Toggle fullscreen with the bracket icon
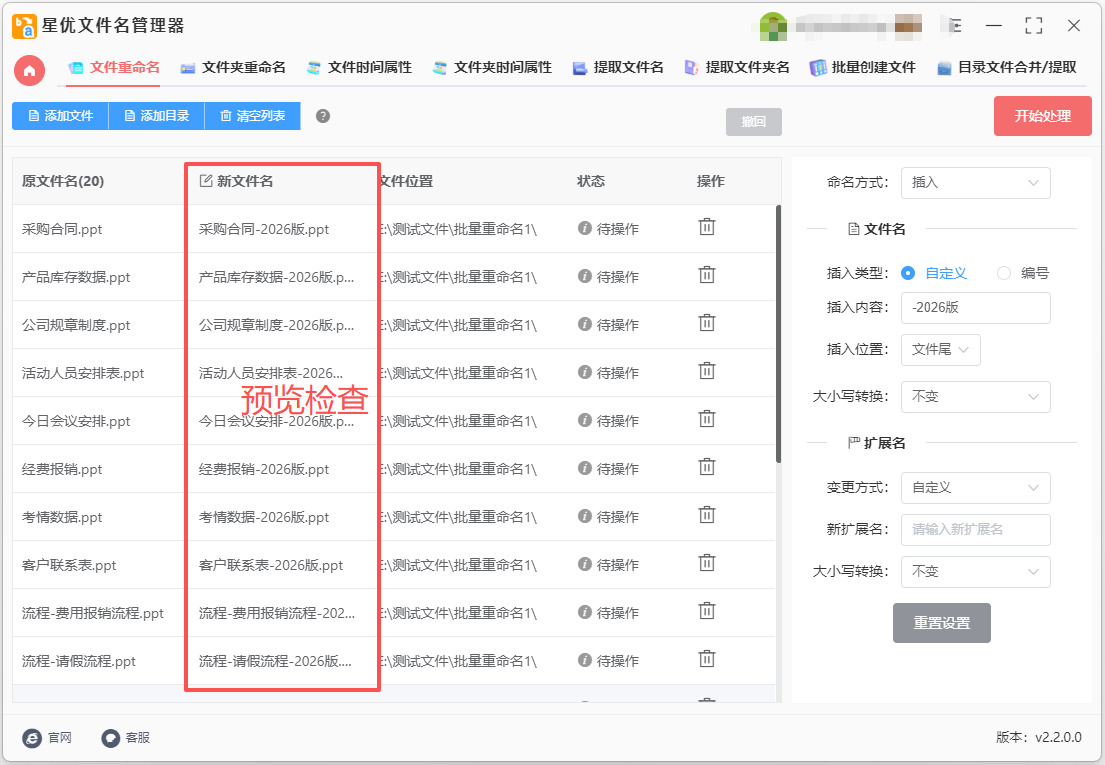The image size is (1105, 765). click(1033, 26)
